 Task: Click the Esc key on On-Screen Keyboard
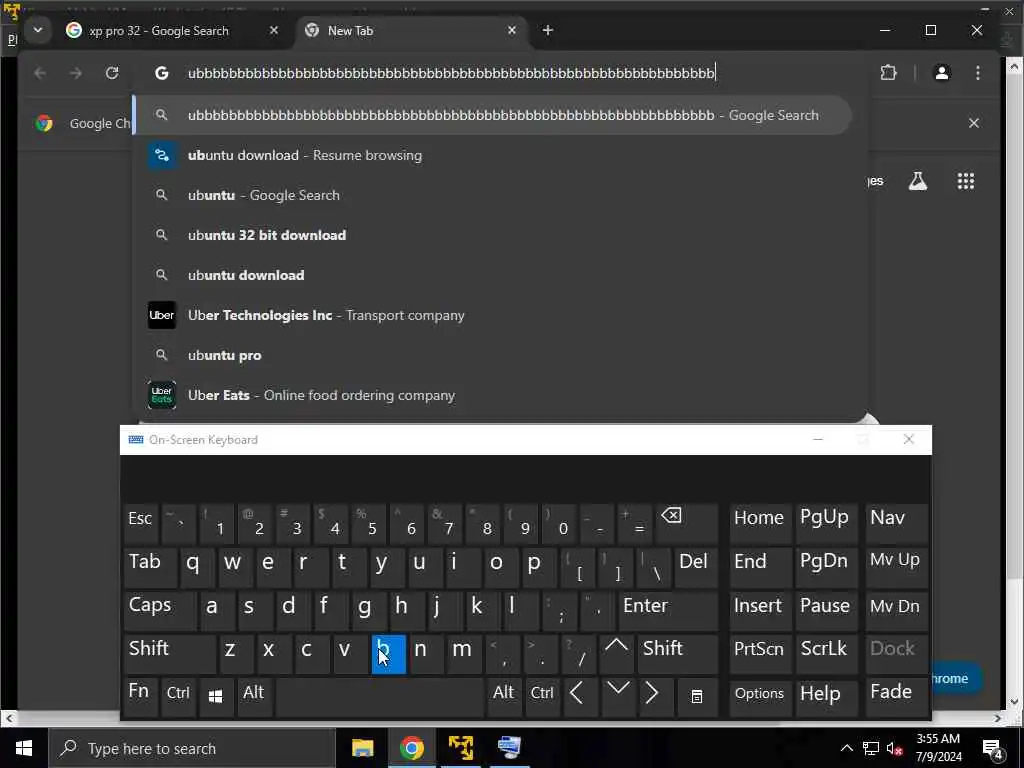(x=140, y=523)
